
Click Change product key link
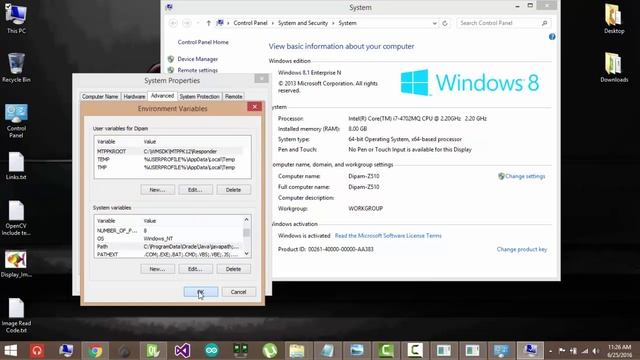(x=522, y=249)
